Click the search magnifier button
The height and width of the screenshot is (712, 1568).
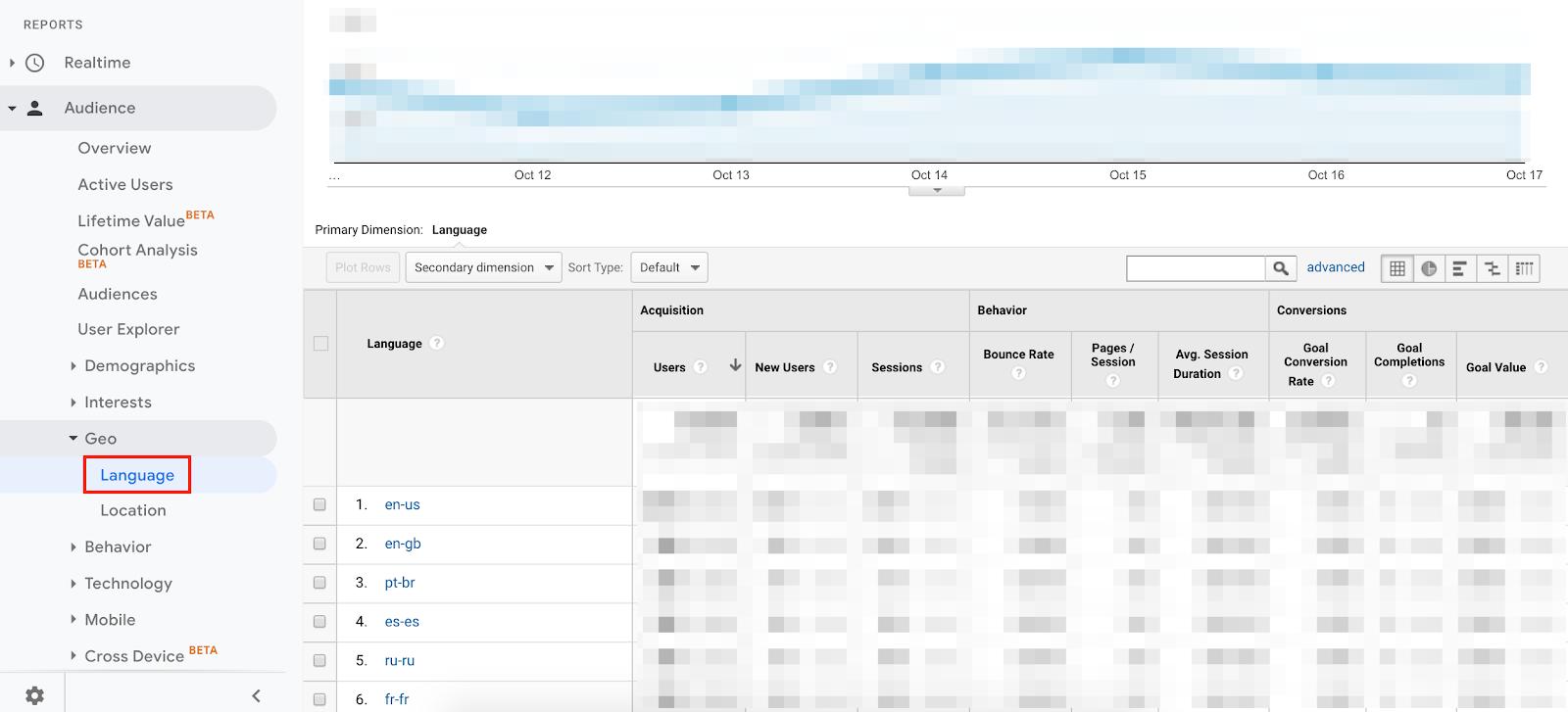[1280, 267]
